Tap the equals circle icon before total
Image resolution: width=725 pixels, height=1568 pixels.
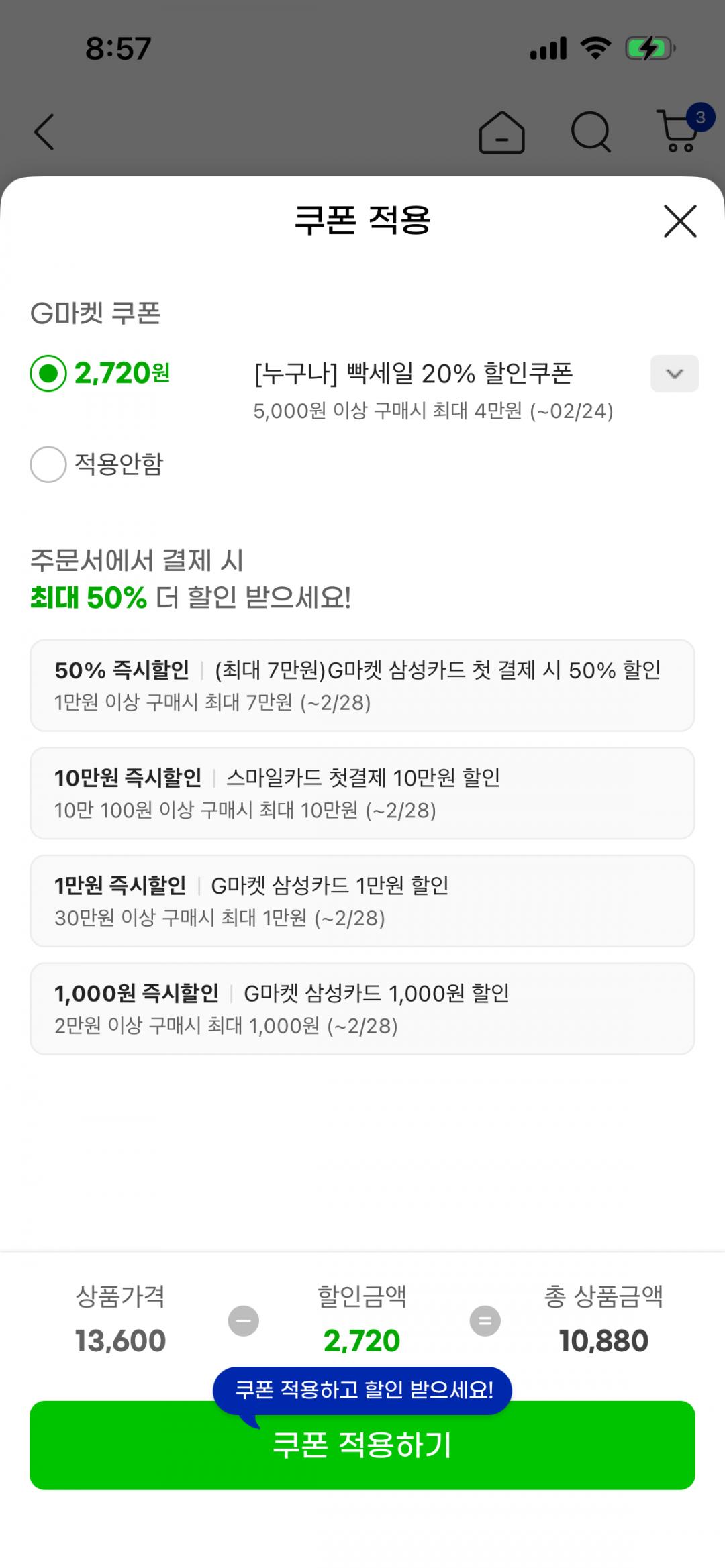pos(485,1320)
